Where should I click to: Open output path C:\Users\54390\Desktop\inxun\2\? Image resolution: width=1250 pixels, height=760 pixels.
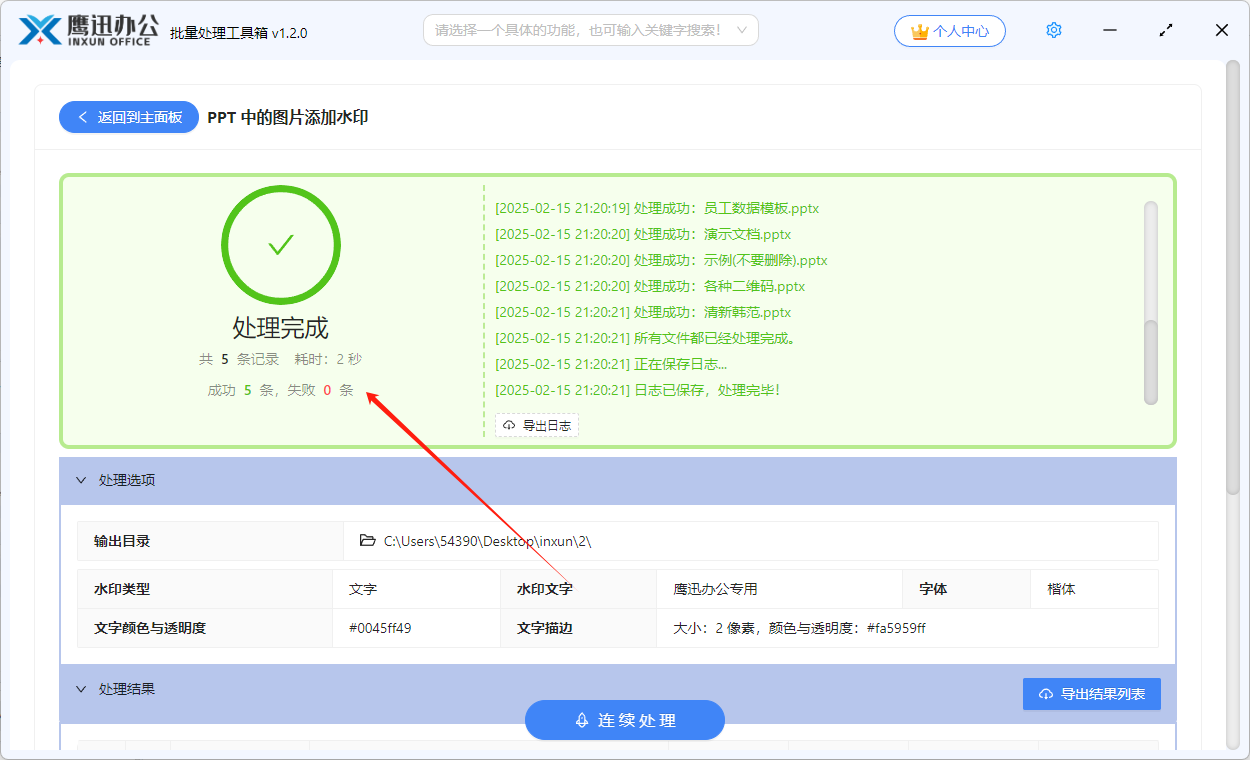coord(488,541)
